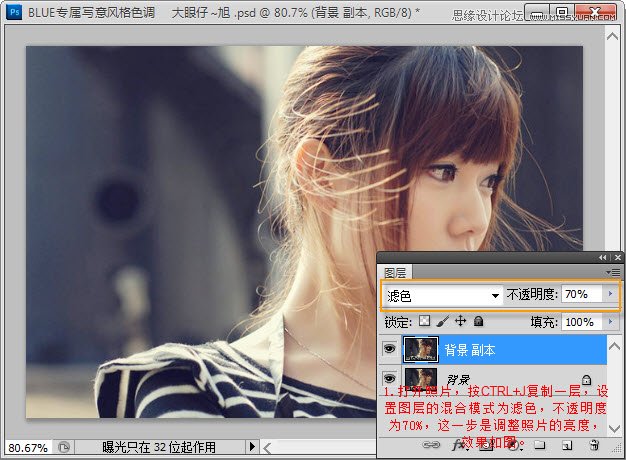Screen dimensions: 626x460
Task: Click the create new layer icon
Action: [566, 444]
